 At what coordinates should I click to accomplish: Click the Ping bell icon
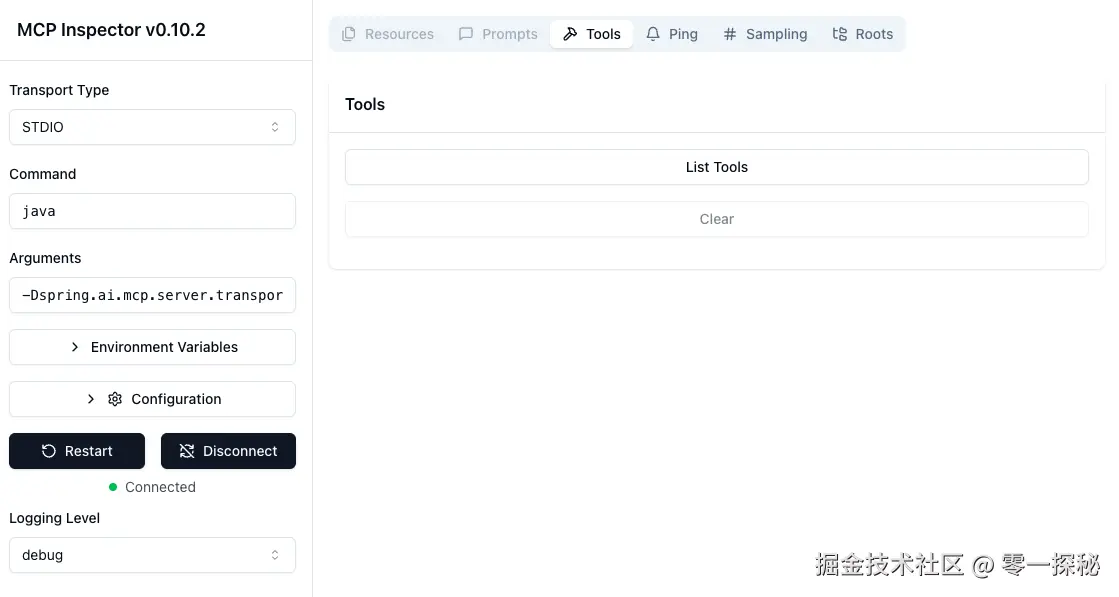653,34
